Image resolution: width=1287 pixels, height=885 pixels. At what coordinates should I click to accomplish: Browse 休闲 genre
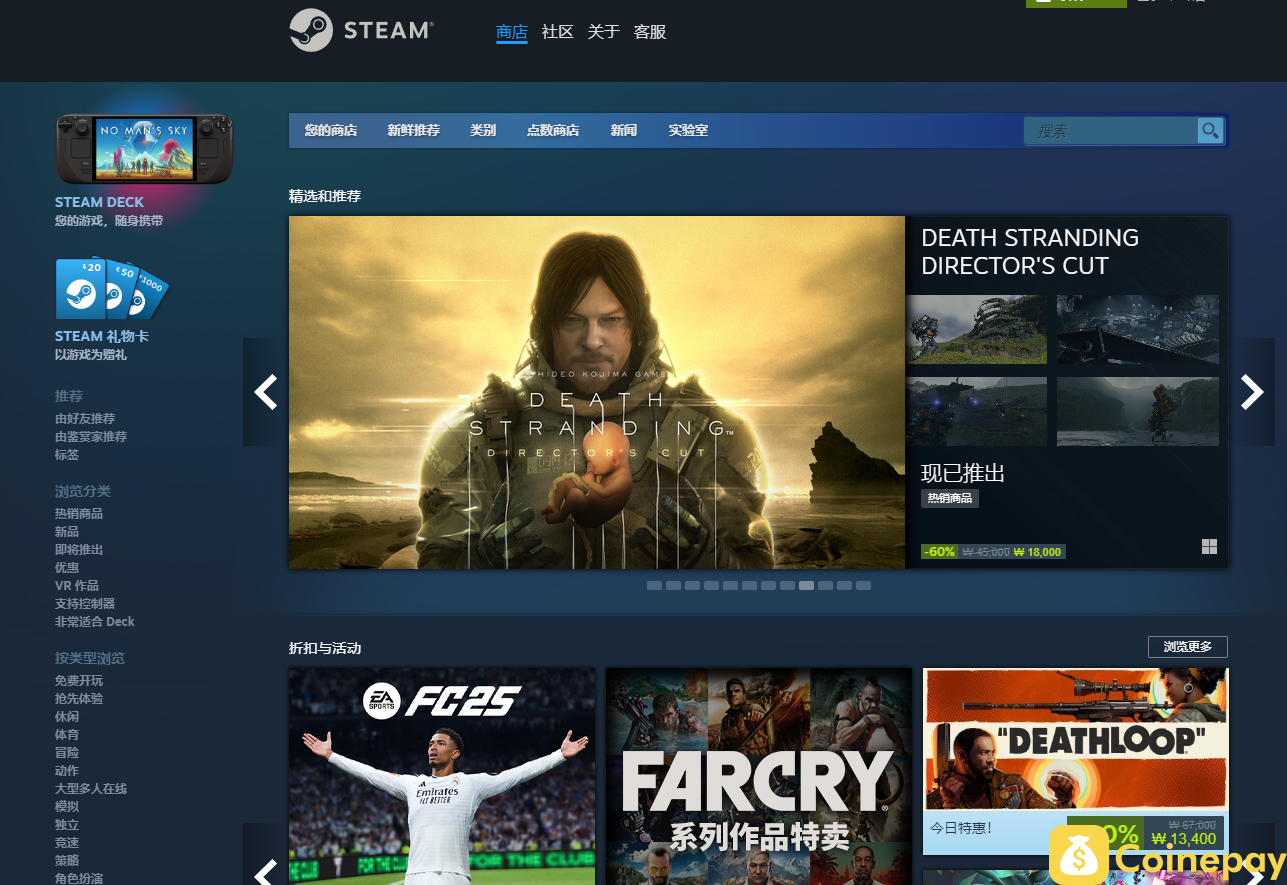(67, 716)
